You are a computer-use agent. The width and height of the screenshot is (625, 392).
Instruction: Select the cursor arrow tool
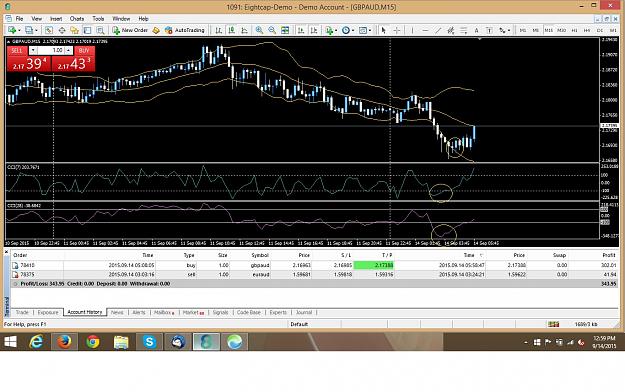click(x=383, y=30)
